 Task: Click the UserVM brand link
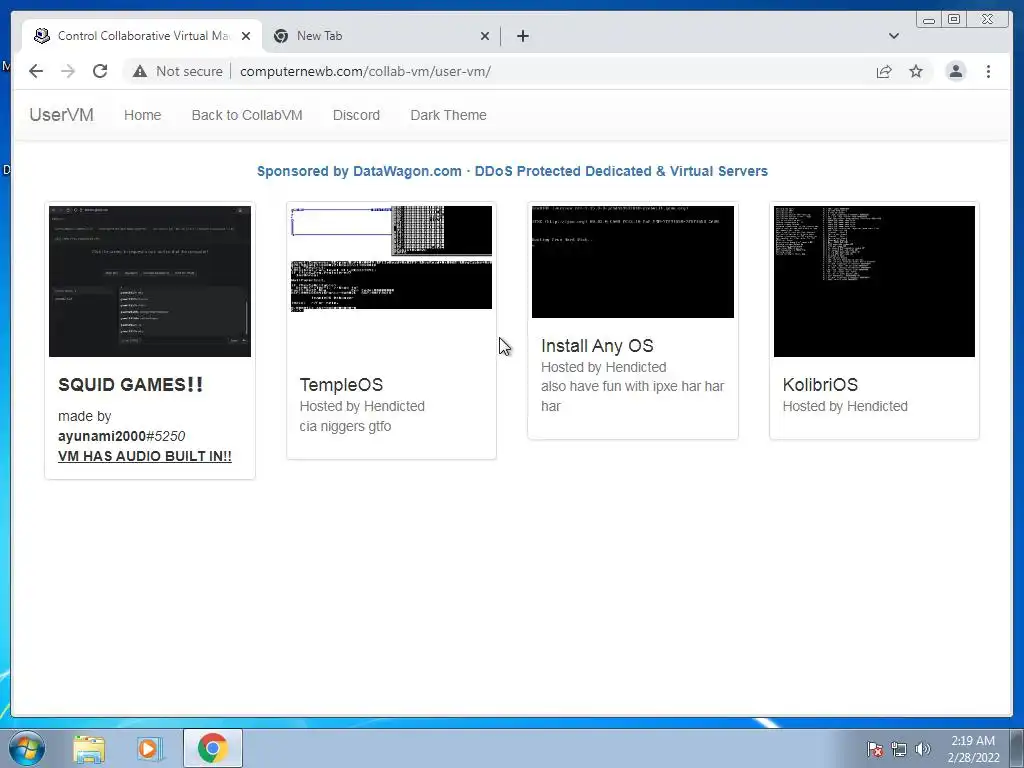pyautogui.click(x=61, y=115)
